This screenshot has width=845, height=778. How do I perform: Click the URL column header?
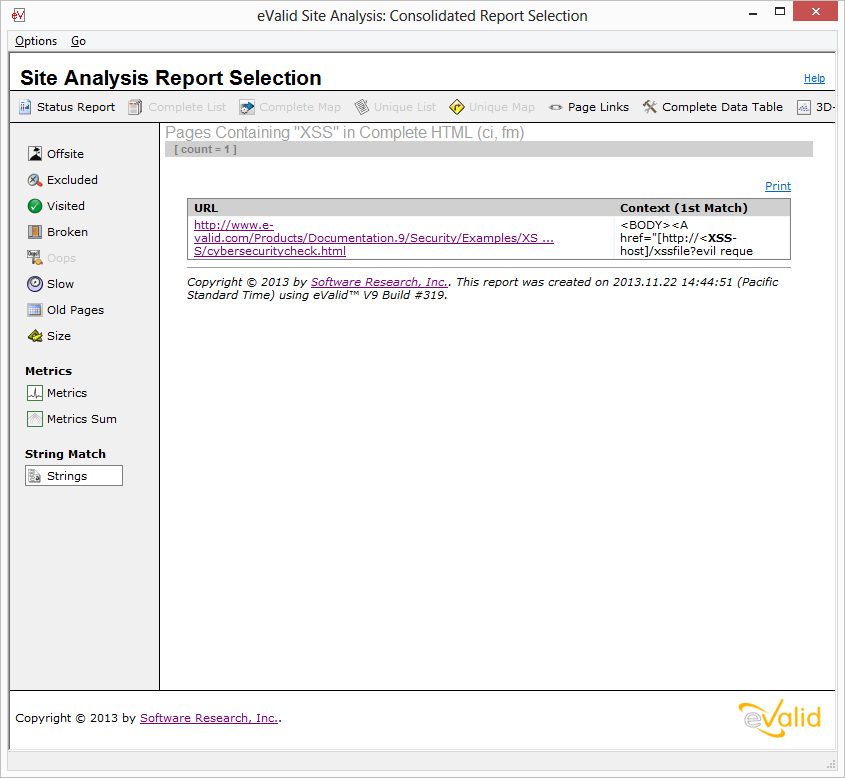coord(206,208)
